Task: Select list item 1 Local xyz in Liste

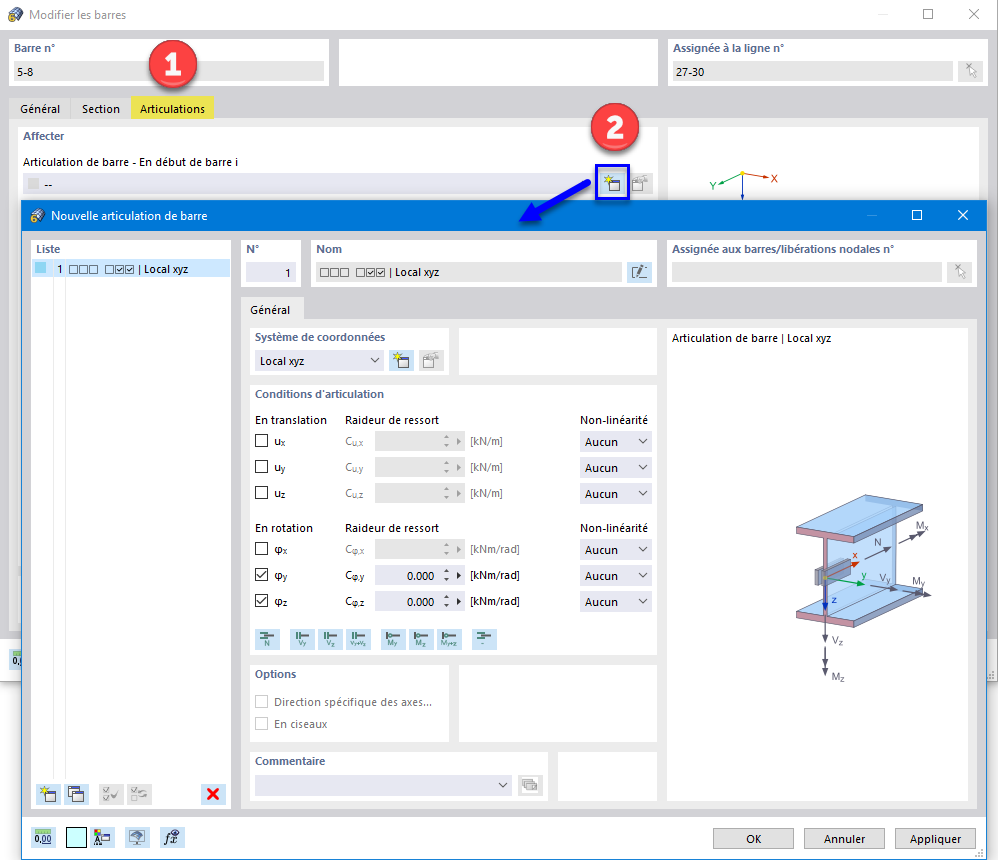Action: point(131,269)
